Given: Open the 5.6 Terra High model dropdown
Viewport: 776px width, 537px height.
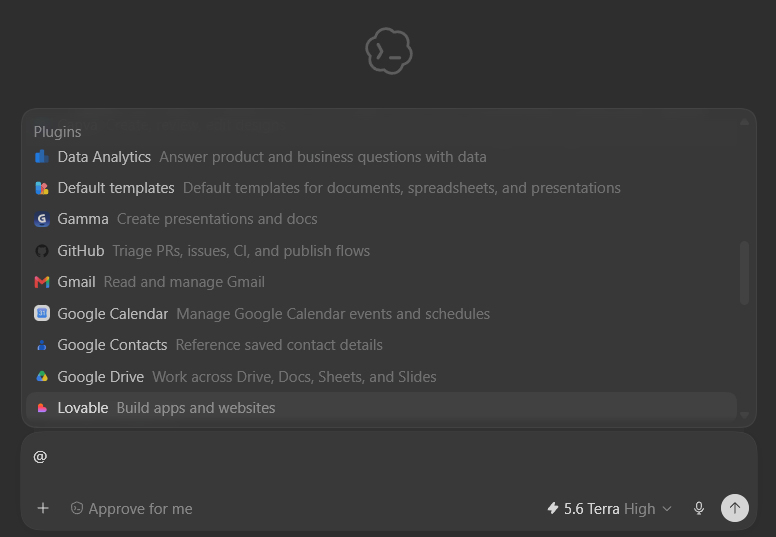Looking at the screenshot, I should [609, 509].
